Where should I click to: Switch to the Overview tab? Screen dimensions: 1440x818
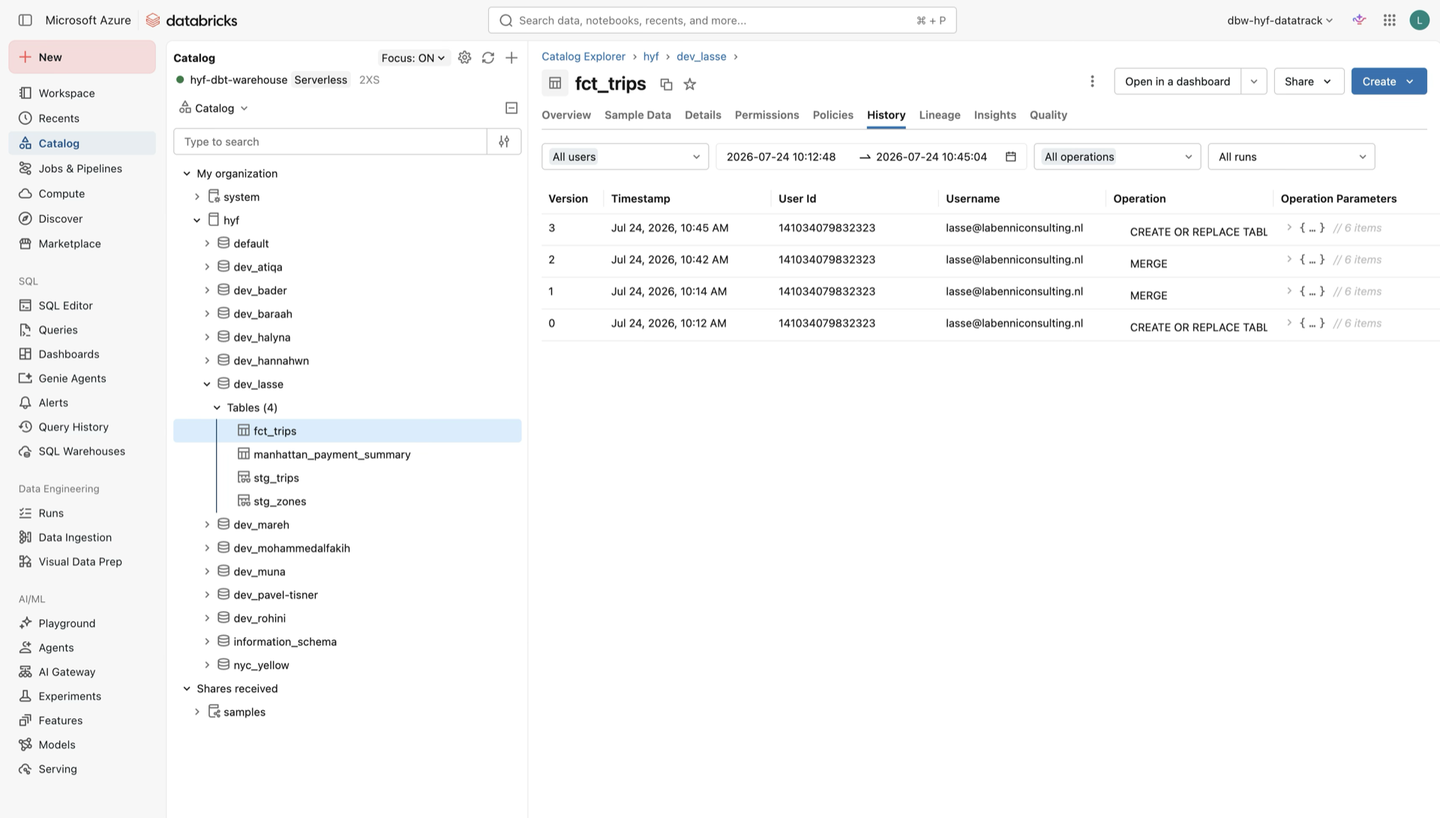coord(566,115)
